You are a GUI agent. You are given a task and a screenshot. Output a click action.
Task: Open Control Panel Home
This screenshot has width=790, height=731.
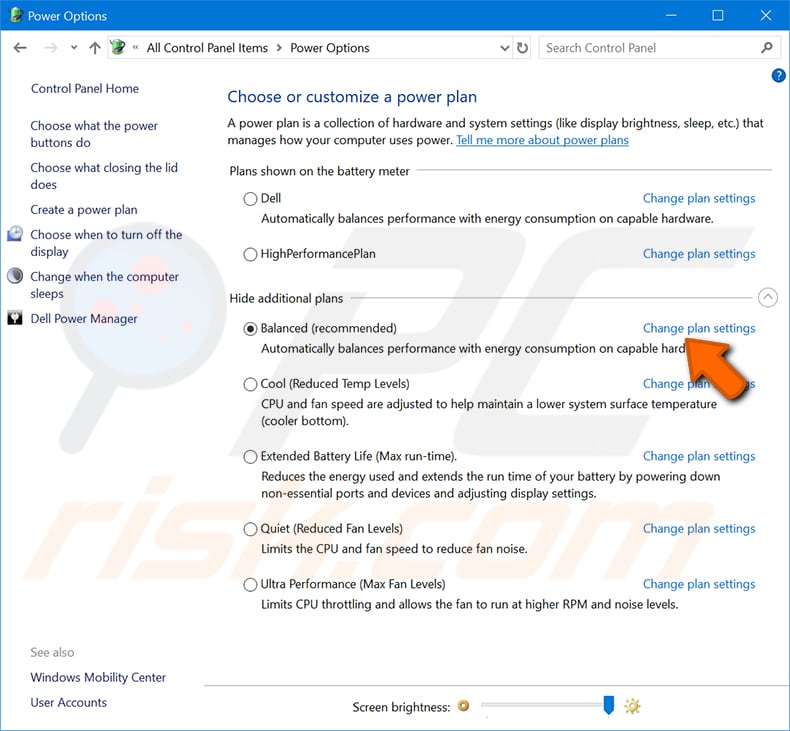pyautogui.click(x=85, y=89)
